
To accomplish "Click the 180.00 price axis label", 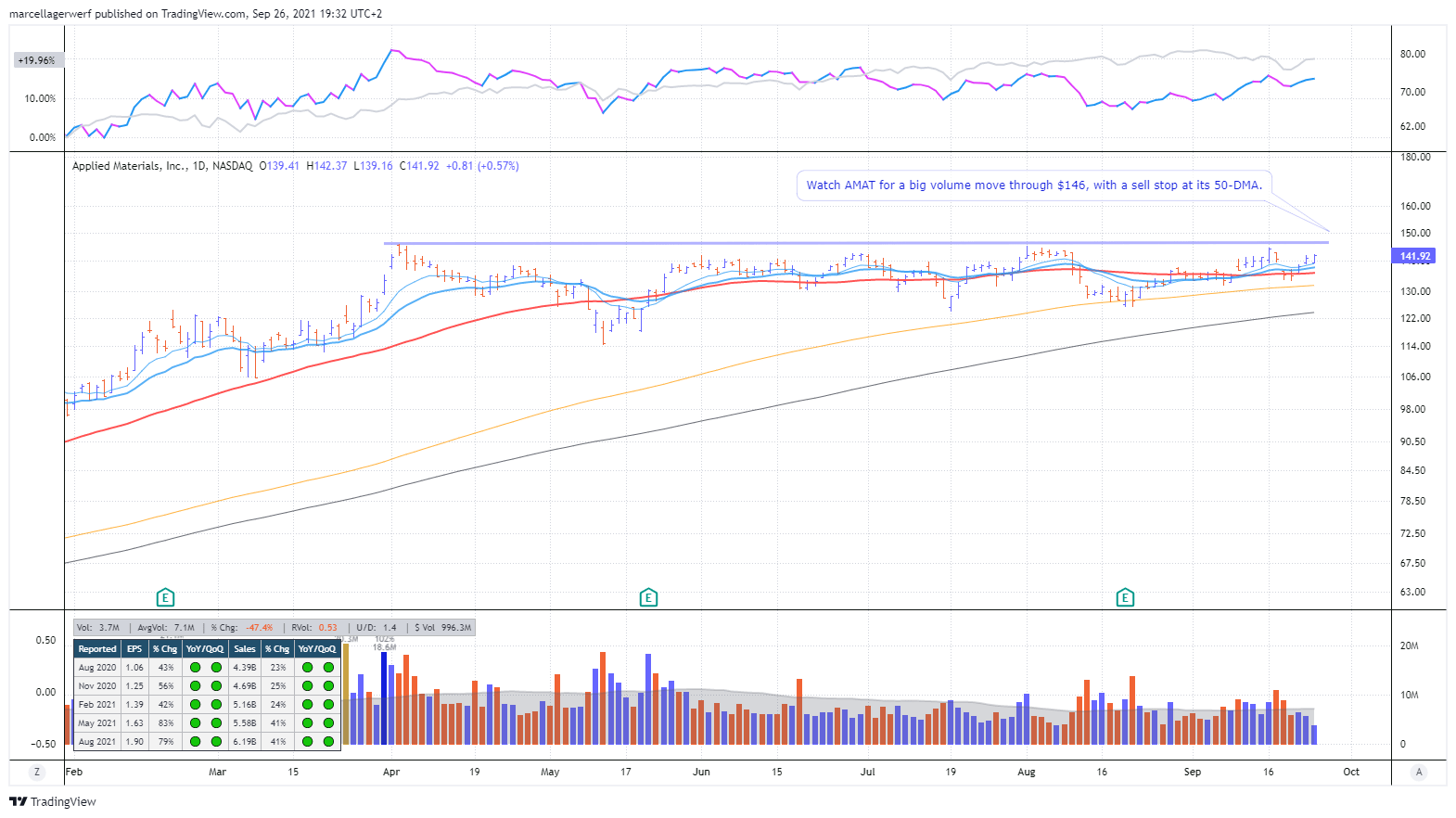I will pos(1415,157).
